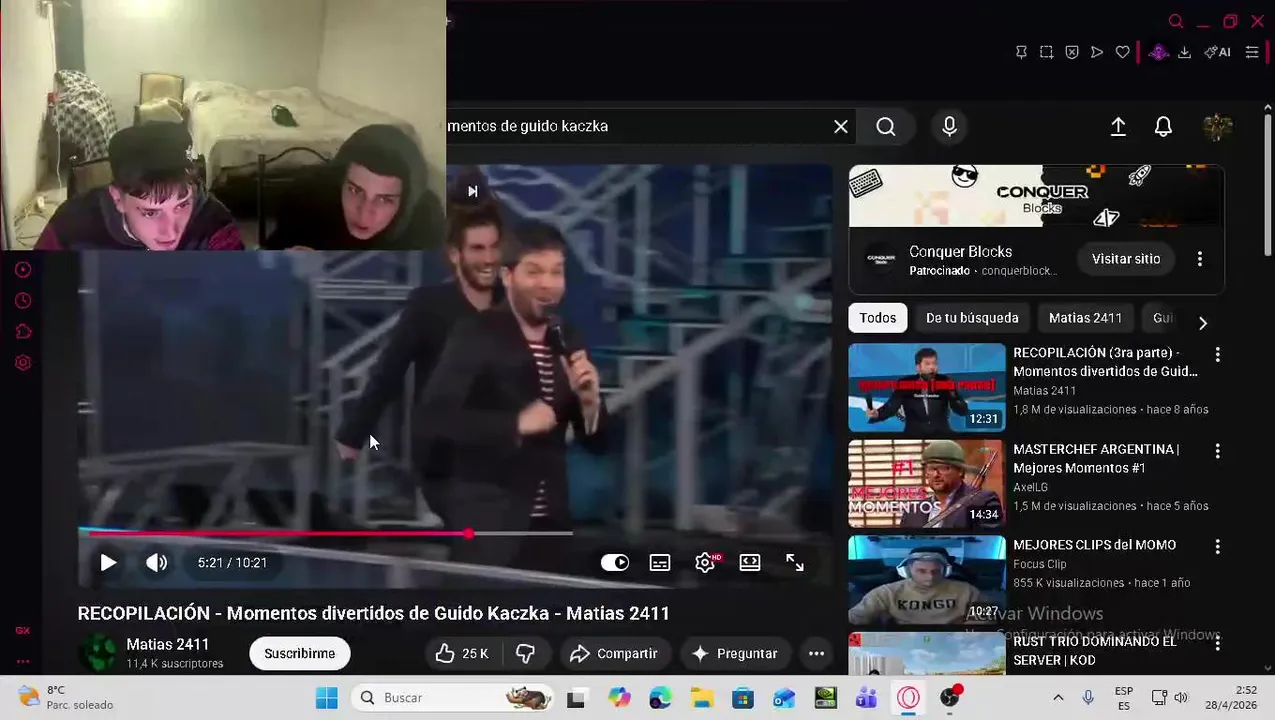Open the Windows Start menu

[327, 698]
